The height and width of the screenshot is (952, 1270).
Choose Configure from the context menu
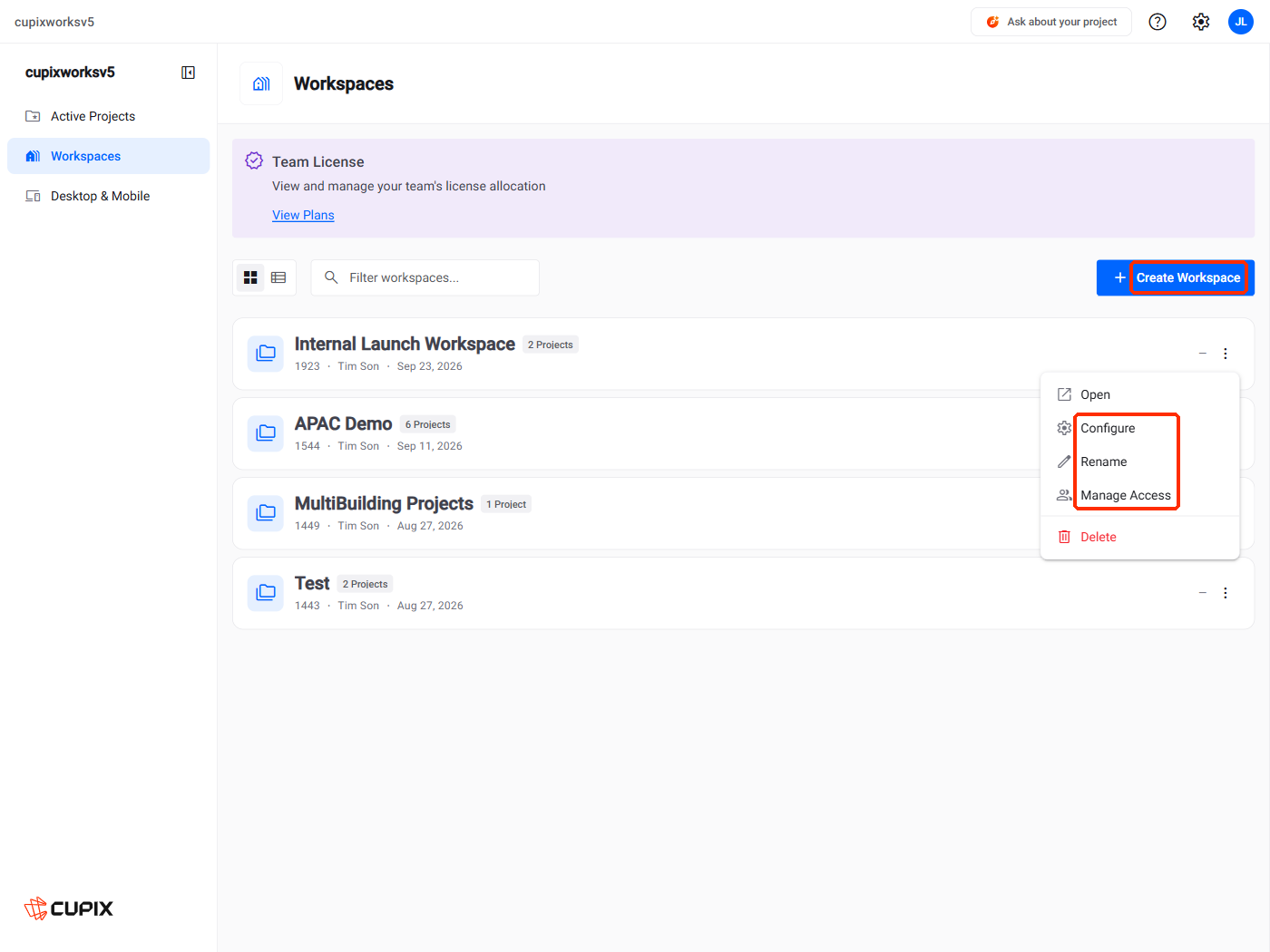pos(1139,428)
